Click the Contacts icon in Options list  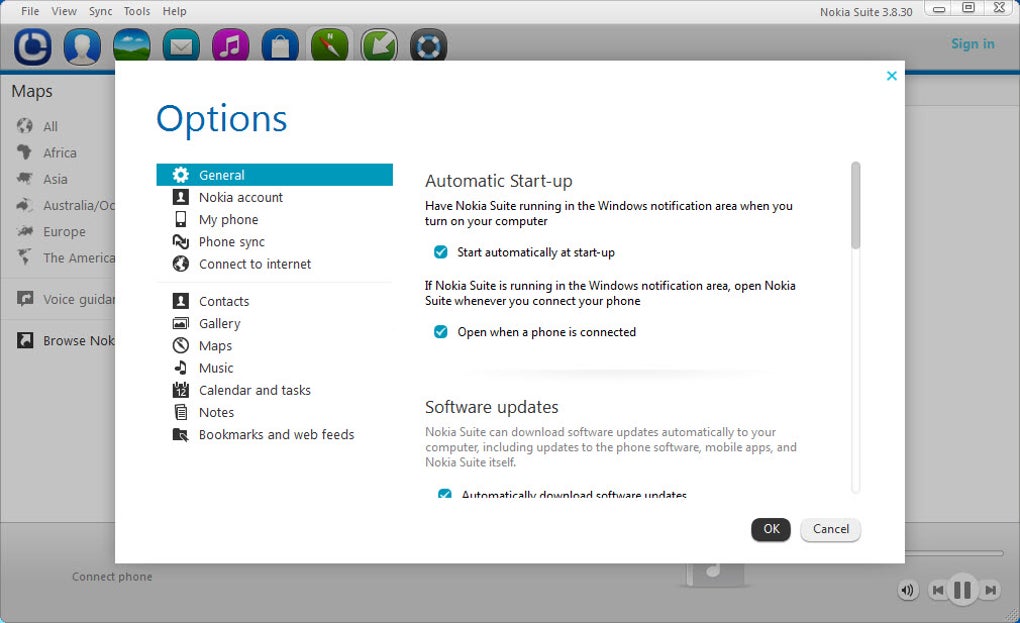tap(180, 301)
